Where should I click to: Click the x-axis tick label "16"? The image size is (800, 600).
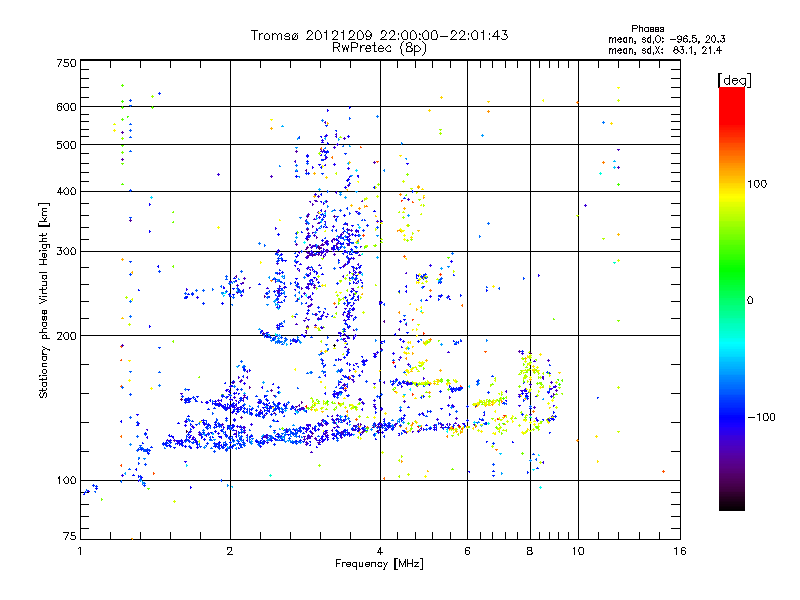pos(680,551)
